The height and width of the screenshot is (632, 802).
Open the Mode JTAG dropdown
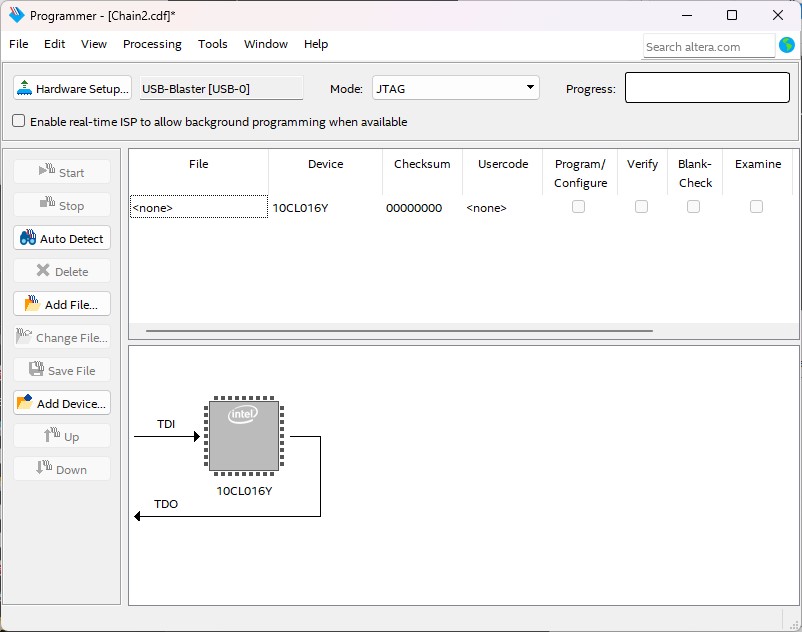455,88
